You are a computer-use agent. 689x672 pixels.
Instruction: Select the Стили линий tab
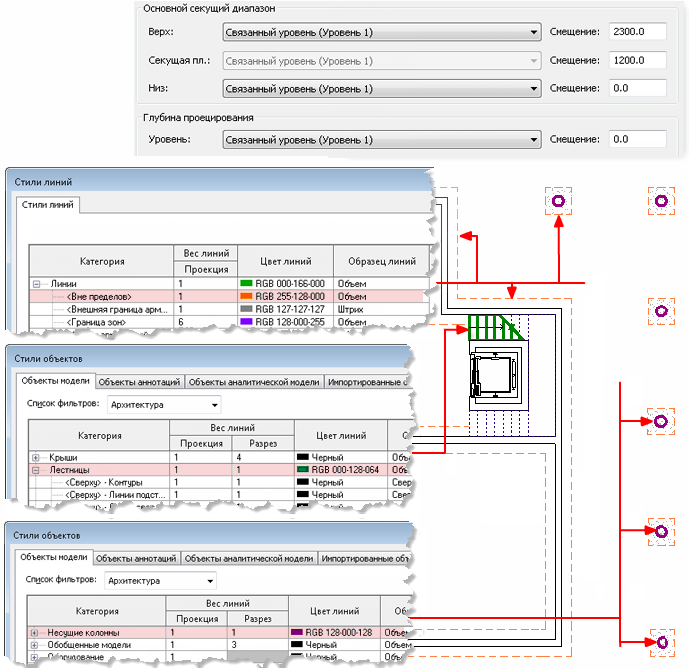[47, 205]
